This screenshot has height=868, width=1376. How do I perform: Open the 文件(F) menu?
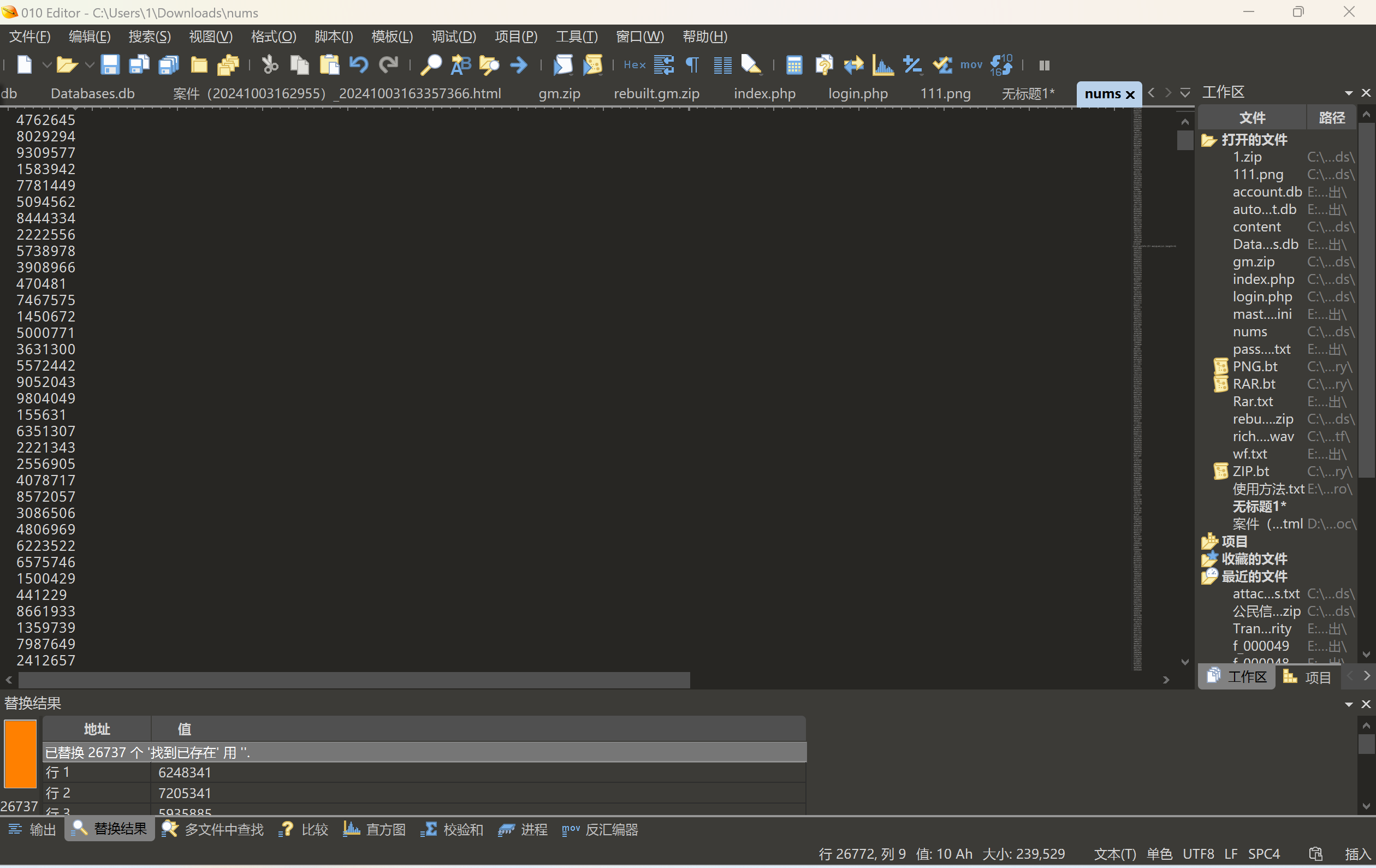29,37
